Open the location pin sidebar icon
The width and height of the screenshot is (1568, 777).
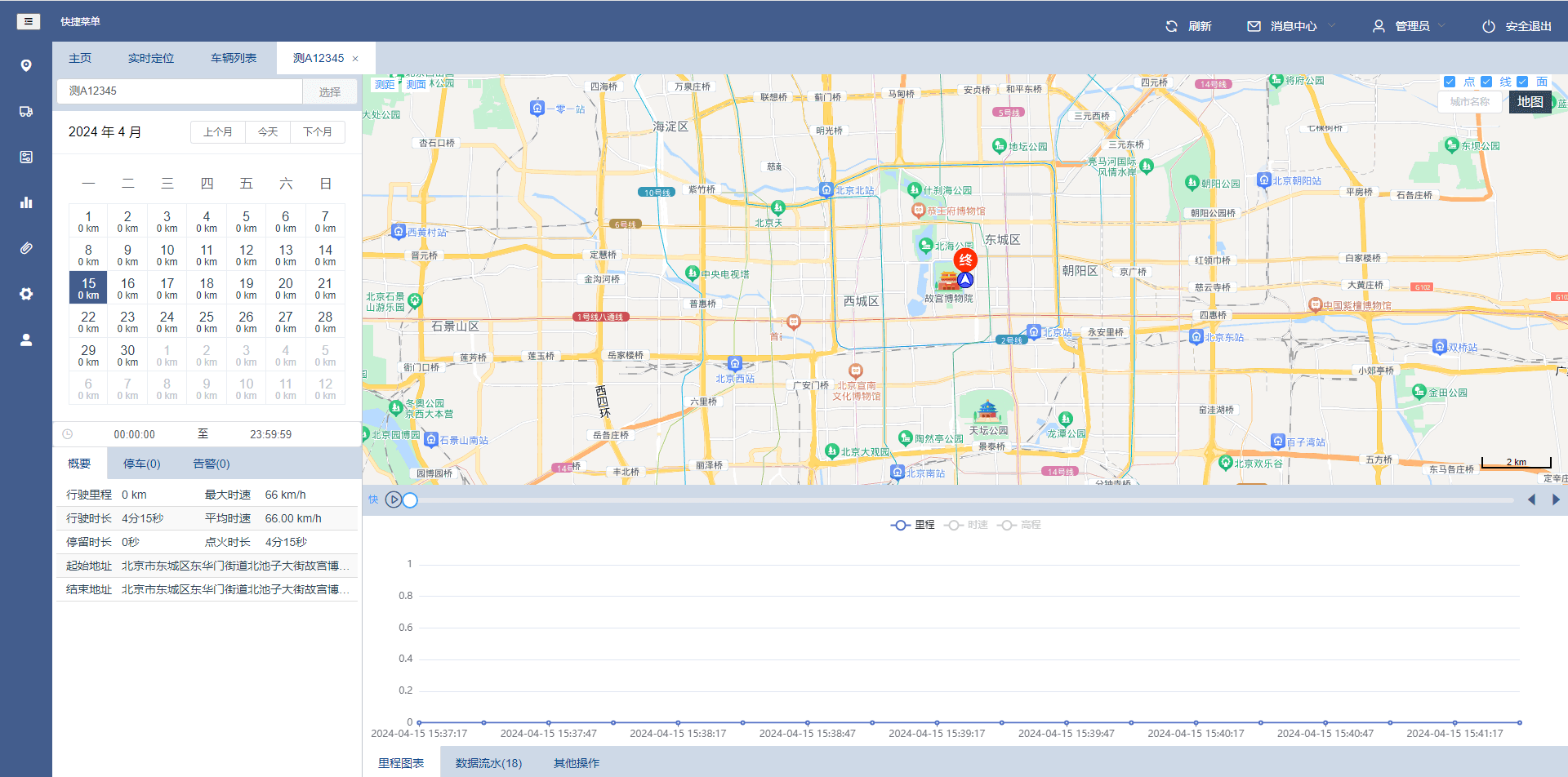tap(26, 65)
